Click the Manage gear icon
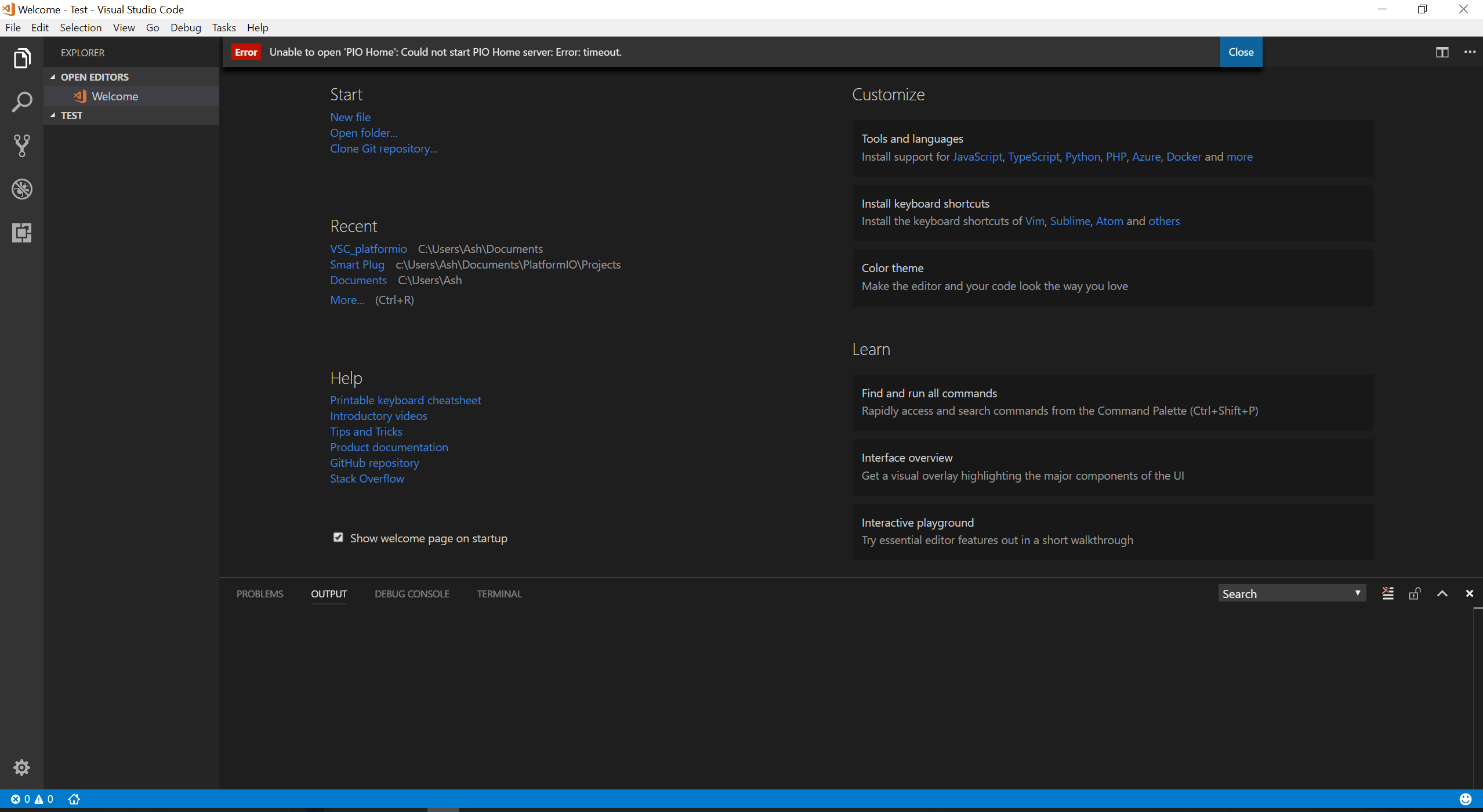 tap(21, 767)
